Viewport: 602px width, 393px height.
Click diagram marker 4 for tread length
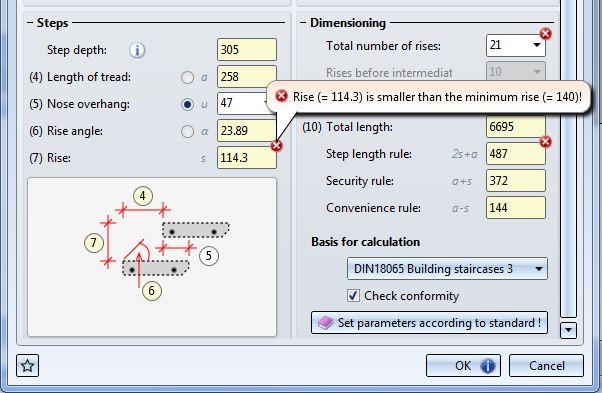click(143, 196)
